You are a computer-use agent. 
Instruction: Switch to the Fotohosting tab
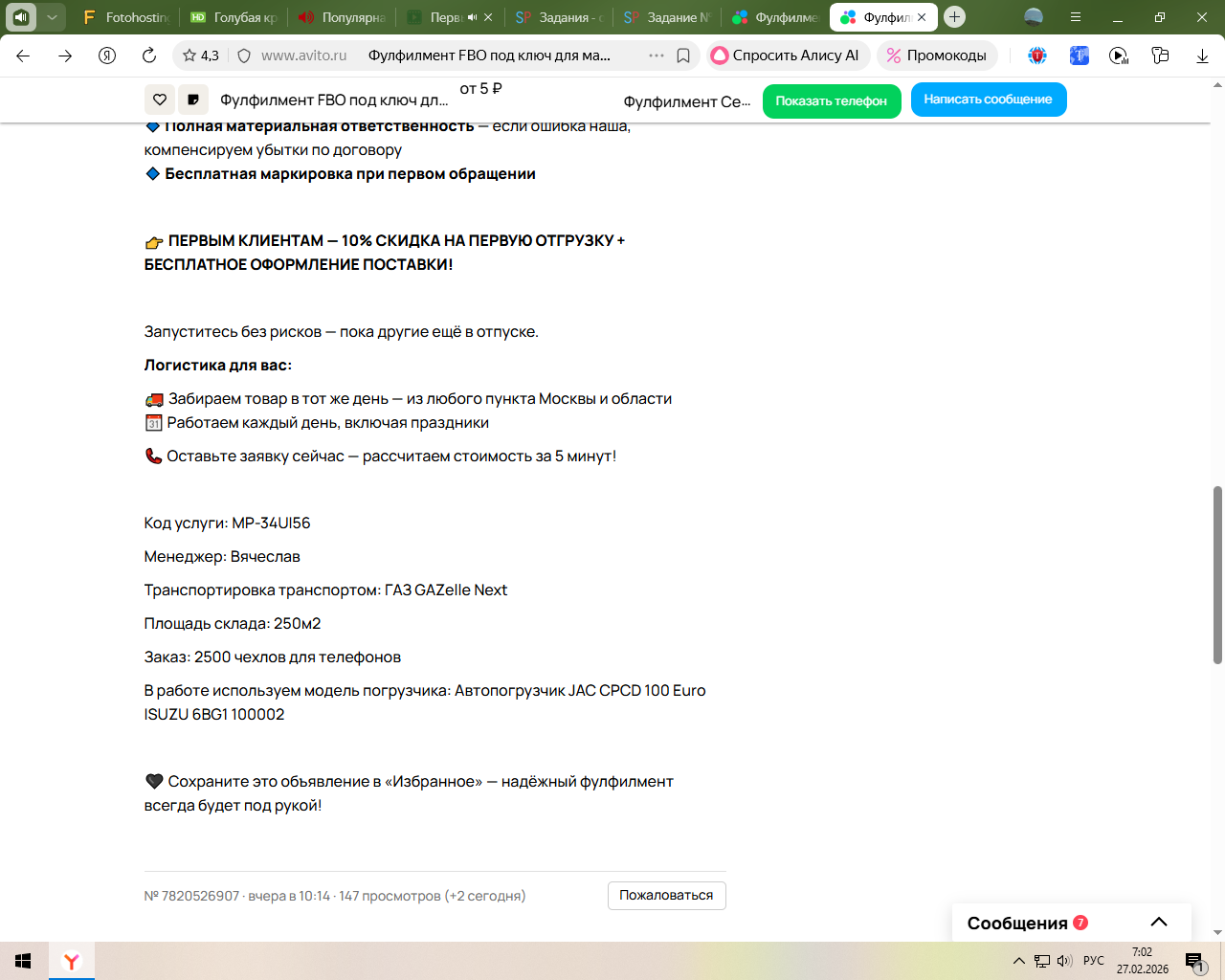[x=125, y=17]
